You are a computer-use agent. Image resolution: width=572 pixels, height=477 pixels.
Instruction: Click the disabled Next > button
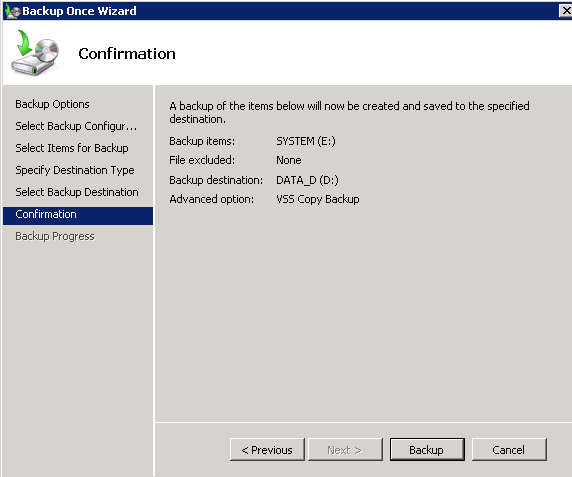point(345,450)
